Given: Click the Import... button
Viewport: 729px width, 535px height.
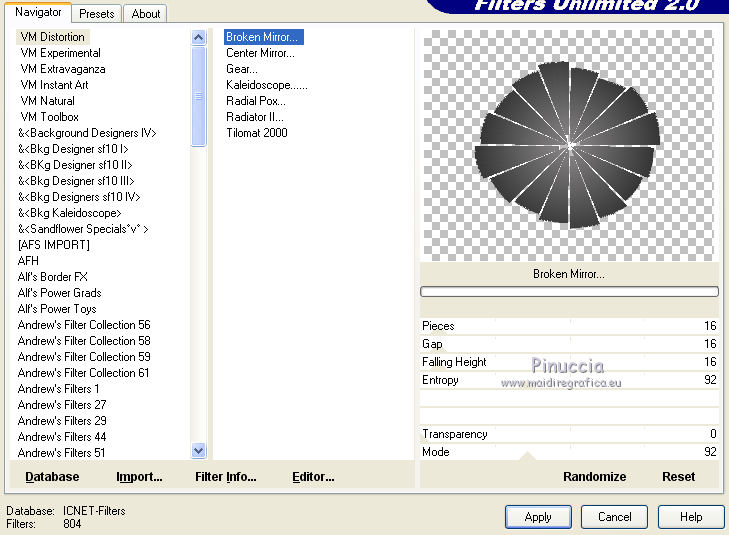Looking at the screenshot, I should 139,477.
